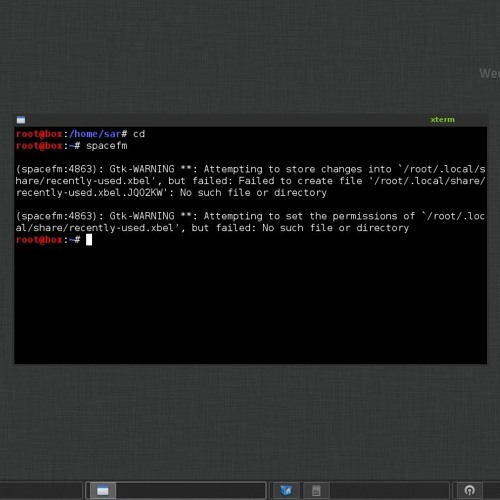500x500 pixels.
Task: Click 'No such file or directory' in first warning
Action: [253, 193]
